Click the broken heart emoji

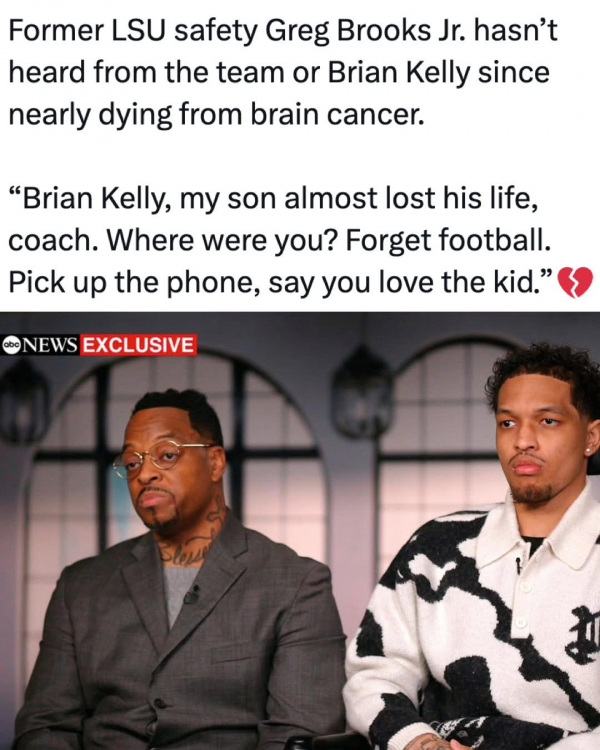(575, 282)
